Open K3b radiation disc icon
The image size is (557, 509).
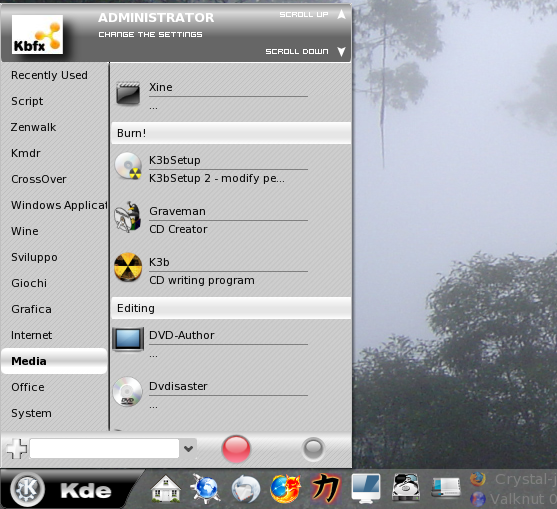tap(128, 267)
